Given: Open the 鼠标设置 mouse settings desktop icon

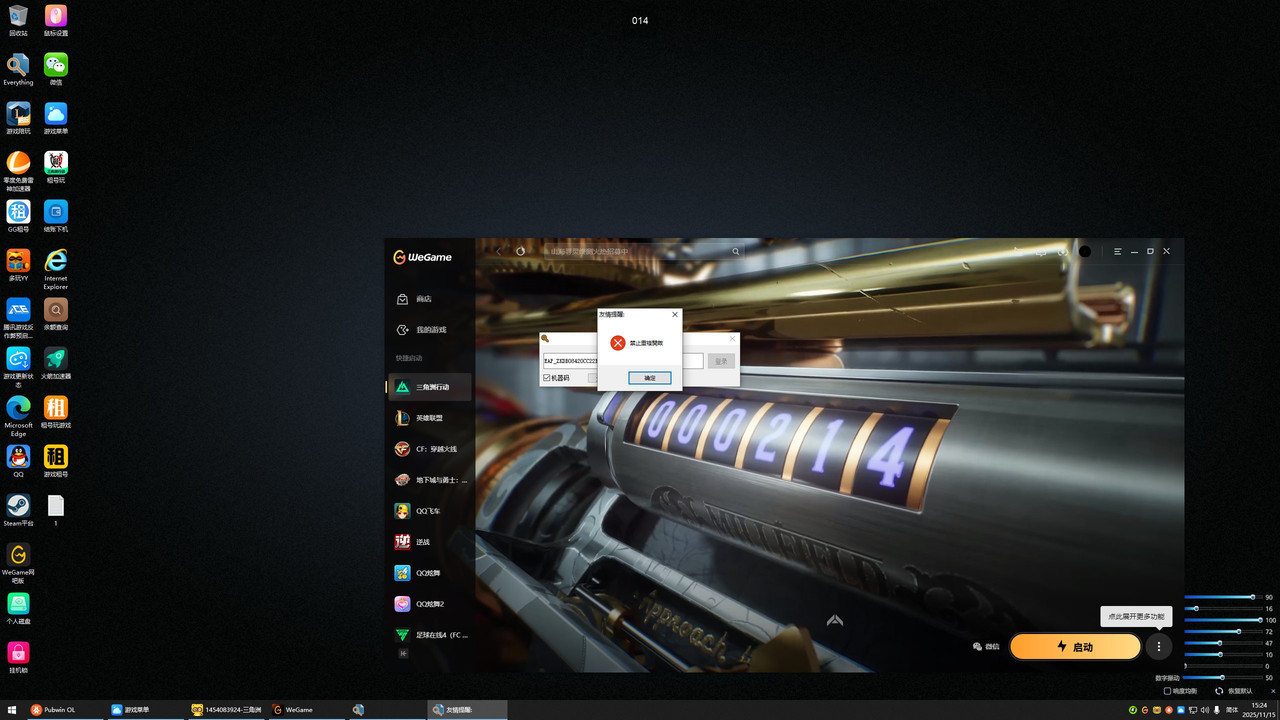Looking at the screenshot, I should tap(56, 20).
